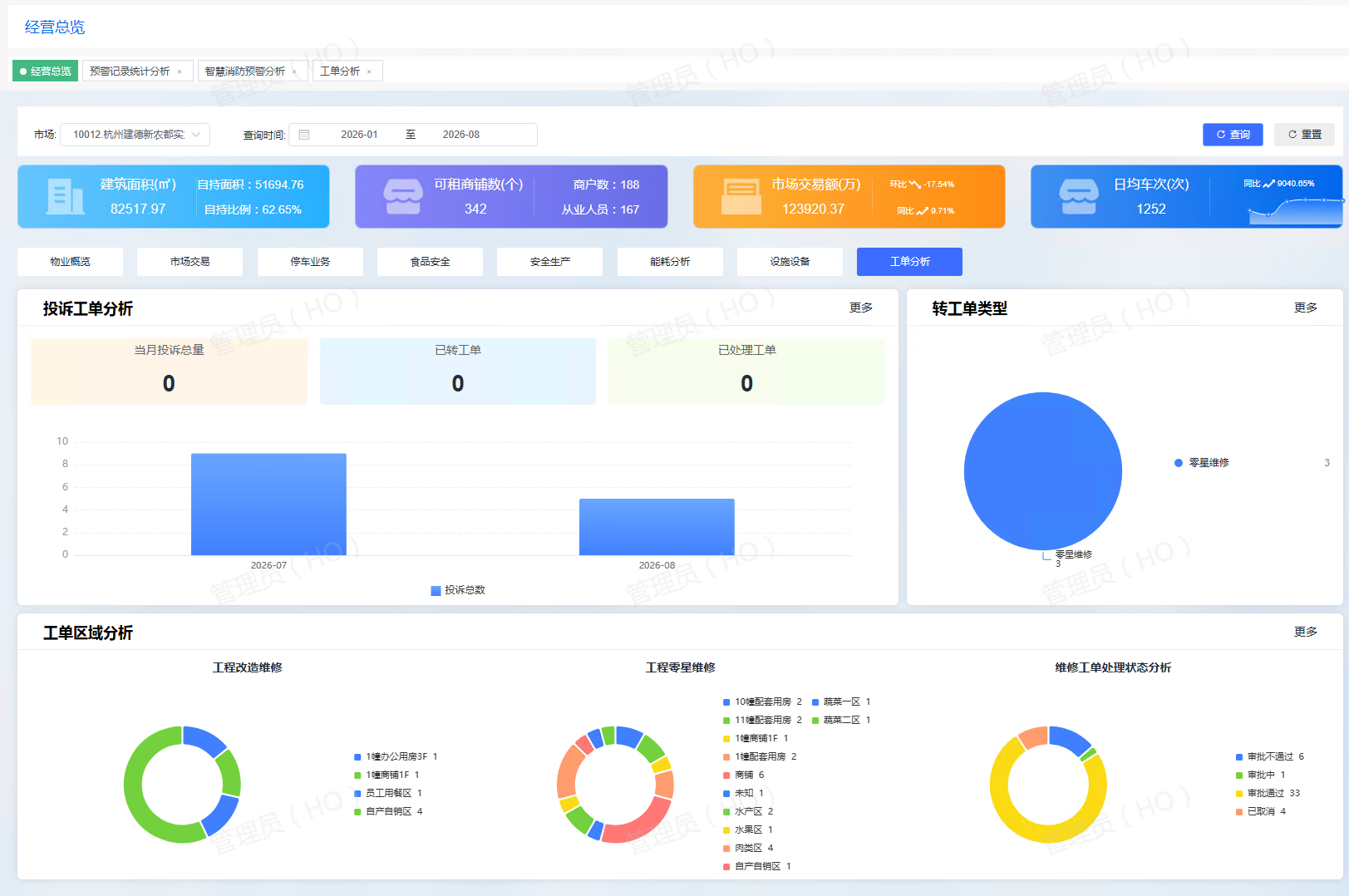Open the calendar icon in date range
This screenshot has height=896, width=1349.
pyautogui.click(x=304, y=135)
